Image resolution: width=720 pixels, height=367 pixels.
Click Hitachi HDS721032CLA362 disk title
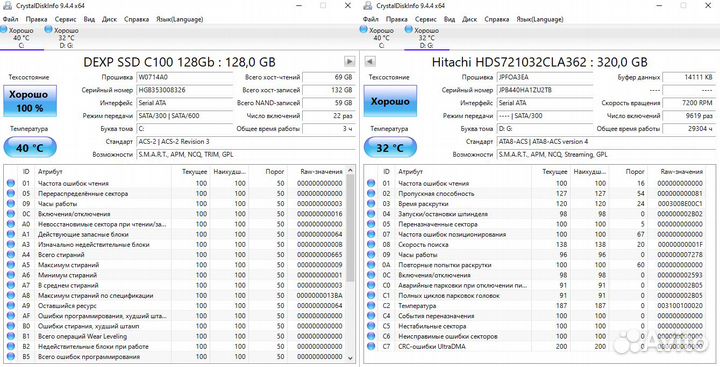[x=540, y=62]
